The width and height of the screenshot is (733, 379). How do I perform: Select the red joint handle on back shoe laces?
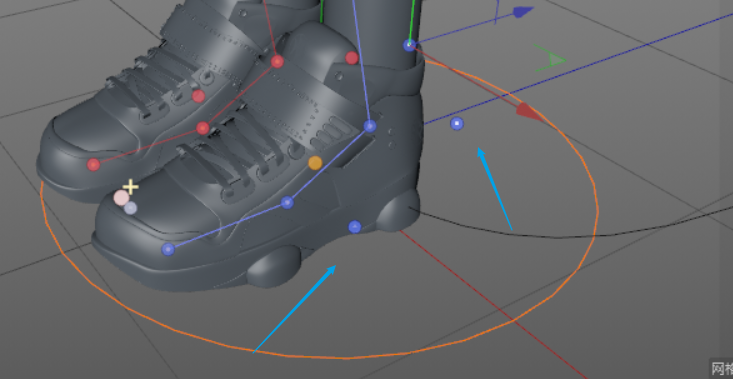tap(199, 96)
